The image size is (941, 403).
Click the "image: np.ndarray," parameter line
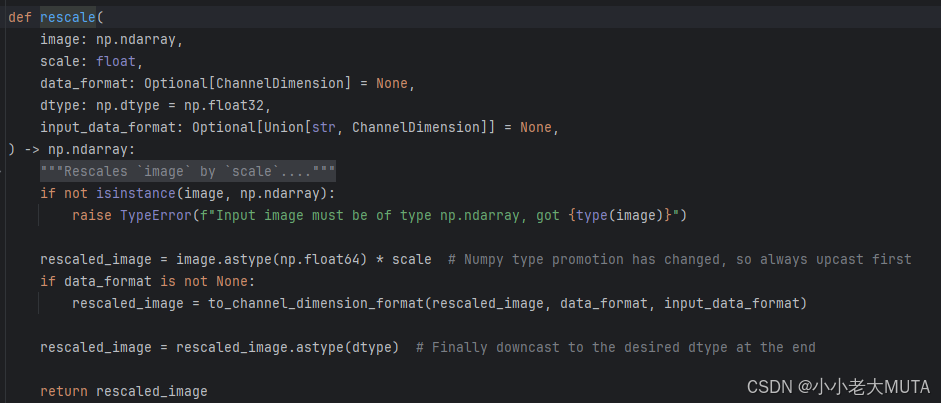111,40
